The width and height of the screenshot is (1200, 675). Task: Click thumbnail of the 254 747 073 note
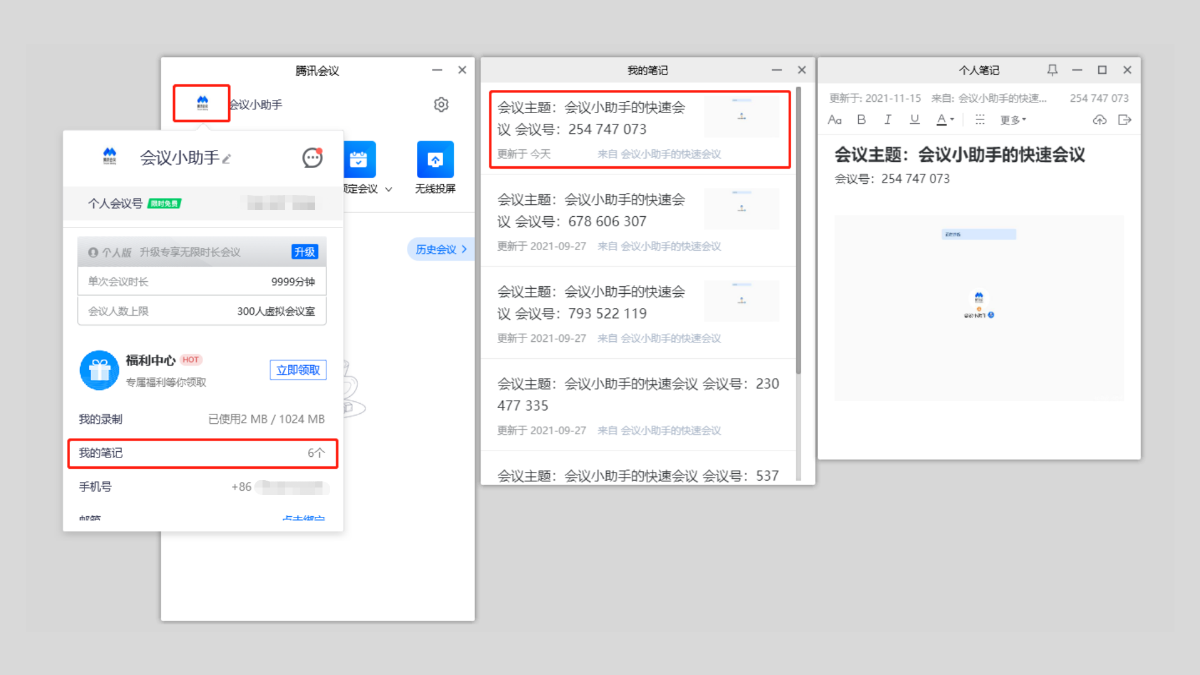point(741,117)
